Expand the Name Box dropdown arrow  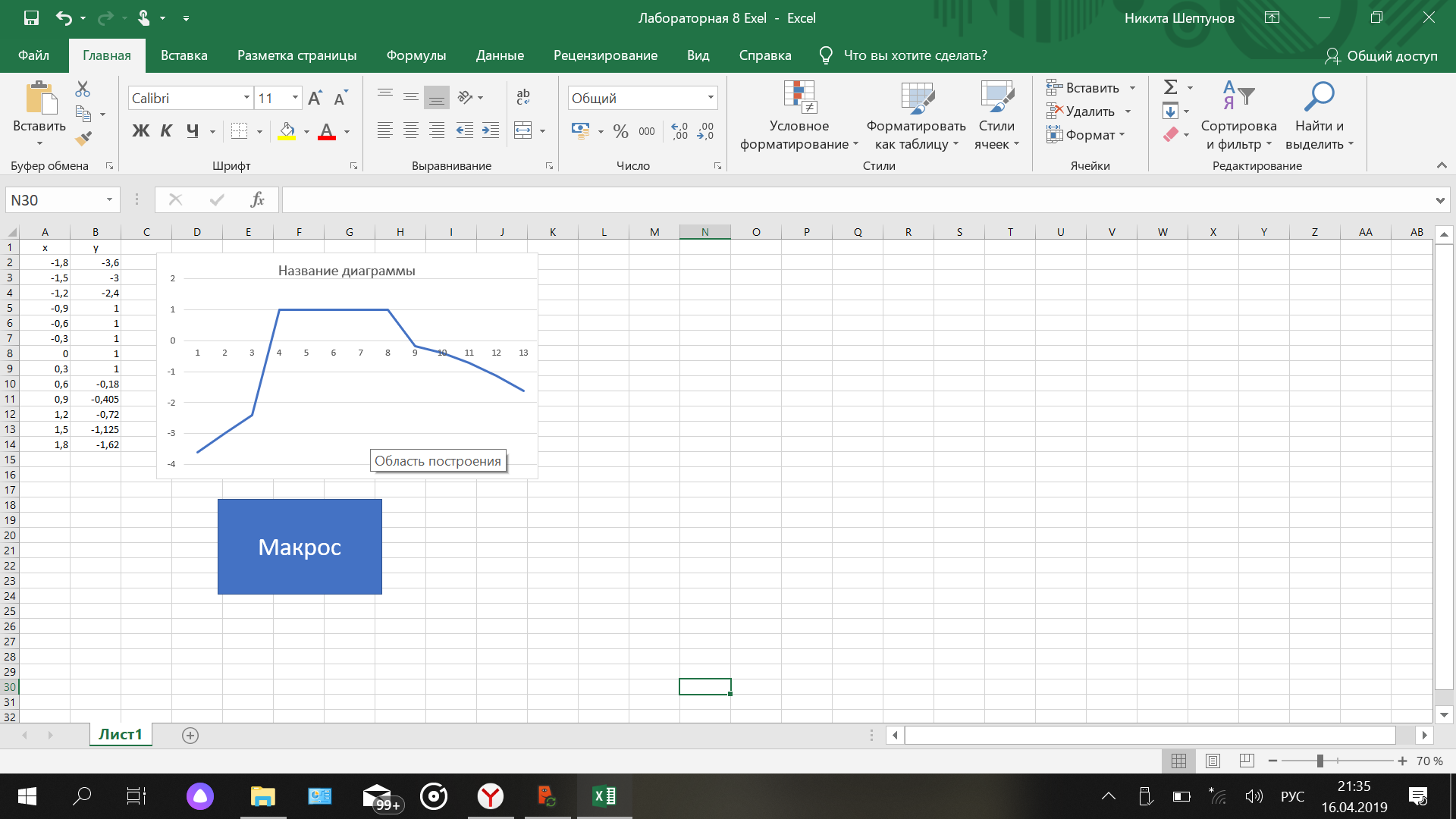coord(109,199)
